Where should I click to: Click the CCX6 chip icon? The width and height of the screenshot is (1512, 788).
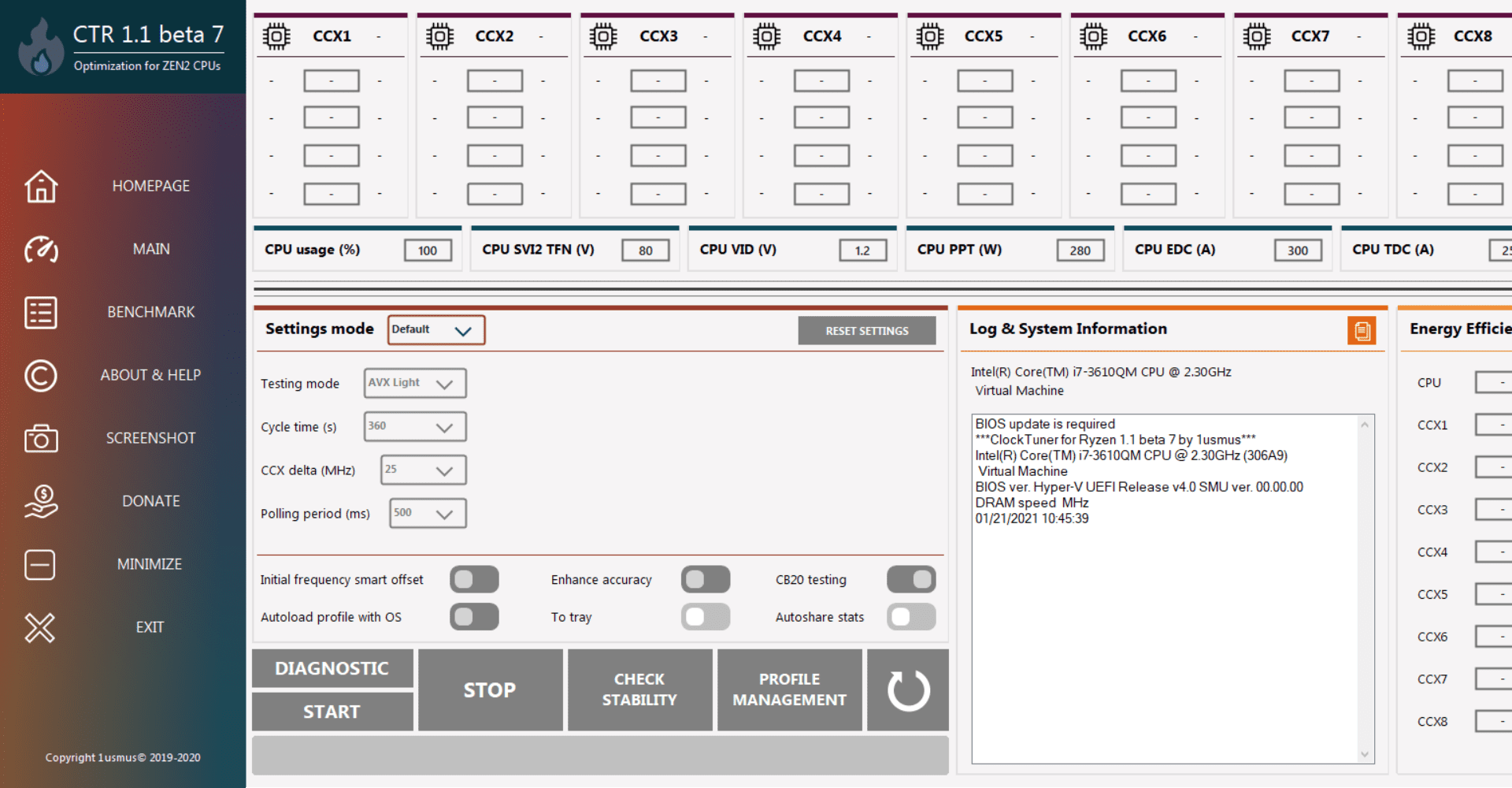pyautogui.click(x=1093, y=36)
